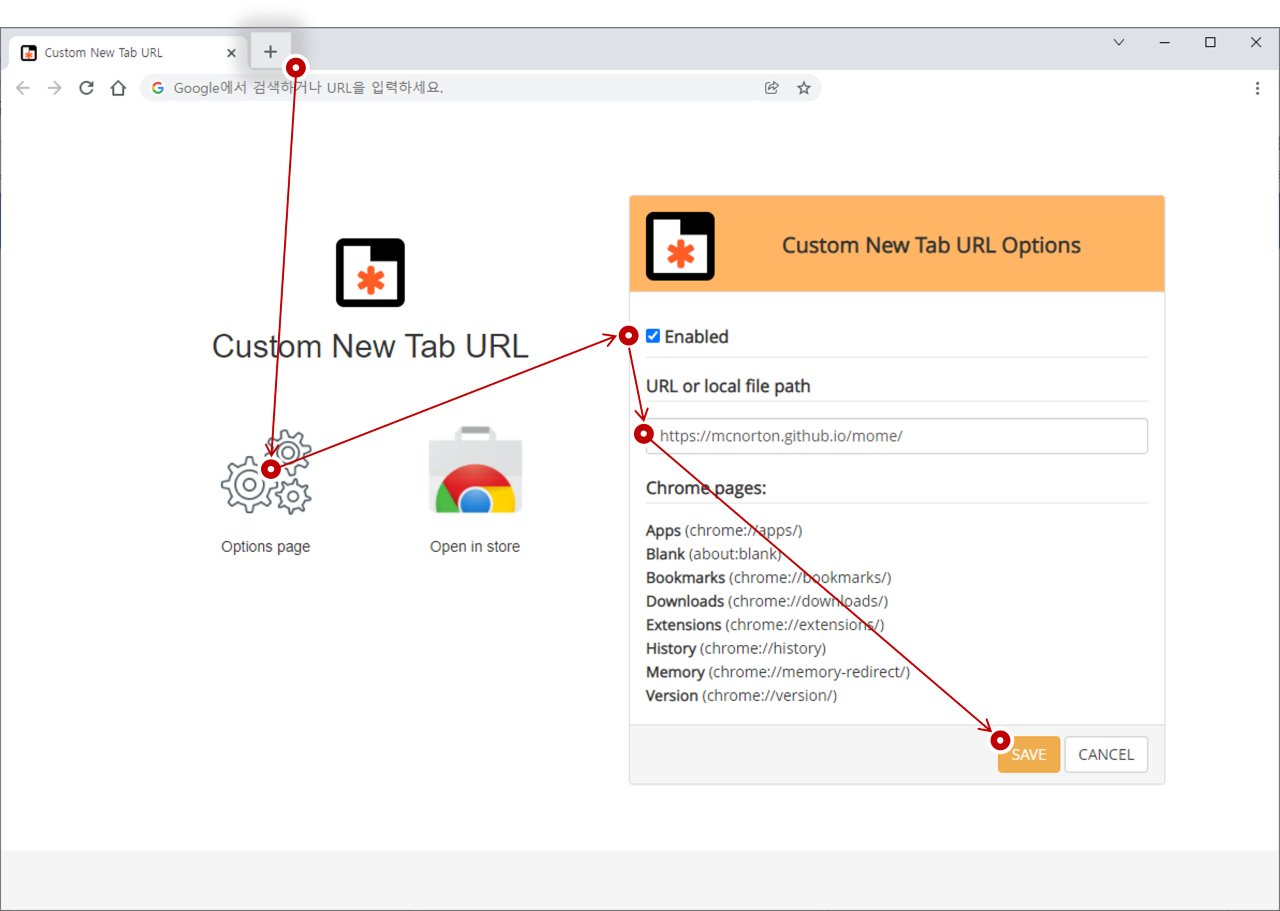This screenshot has height=911, width=1280.
Task: Click the Custom New Tab URL logo
Action: click(x=370, y=272)
